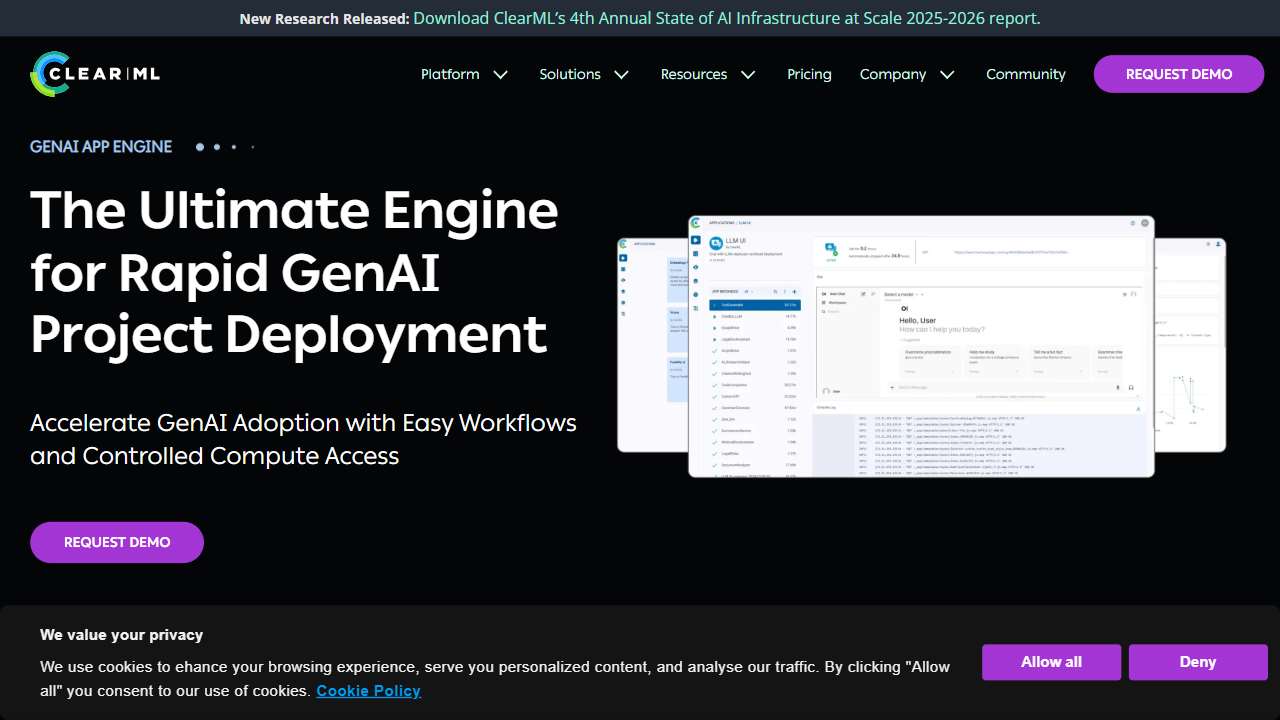
Task: Open the Community nav item
Action: pos(1025,74)
